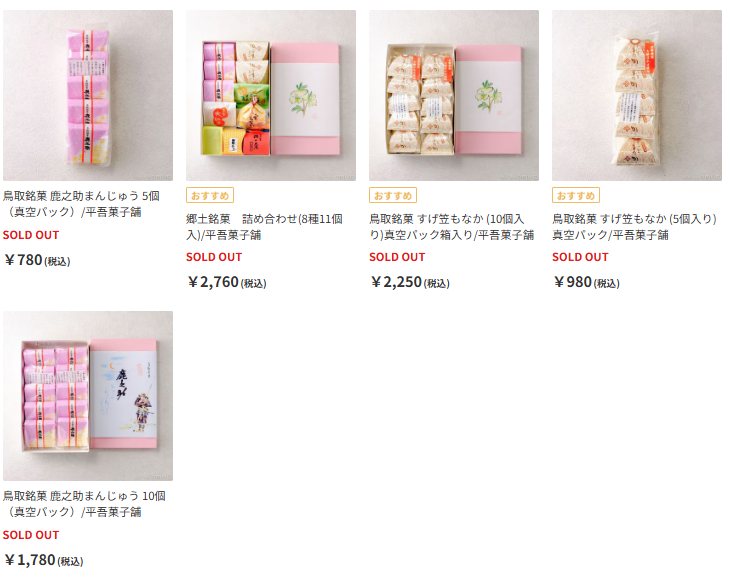
Task: Click the すげ笠もなか (10個入り) 箱入り title link
Action: 452,227
